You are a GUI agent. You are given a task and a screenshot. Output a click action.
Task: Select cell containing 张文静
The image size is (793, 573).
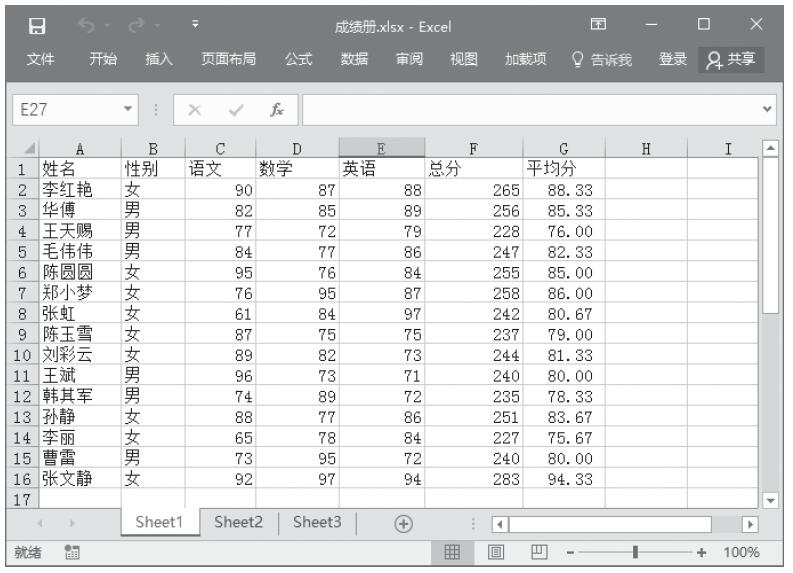point(78,479)
